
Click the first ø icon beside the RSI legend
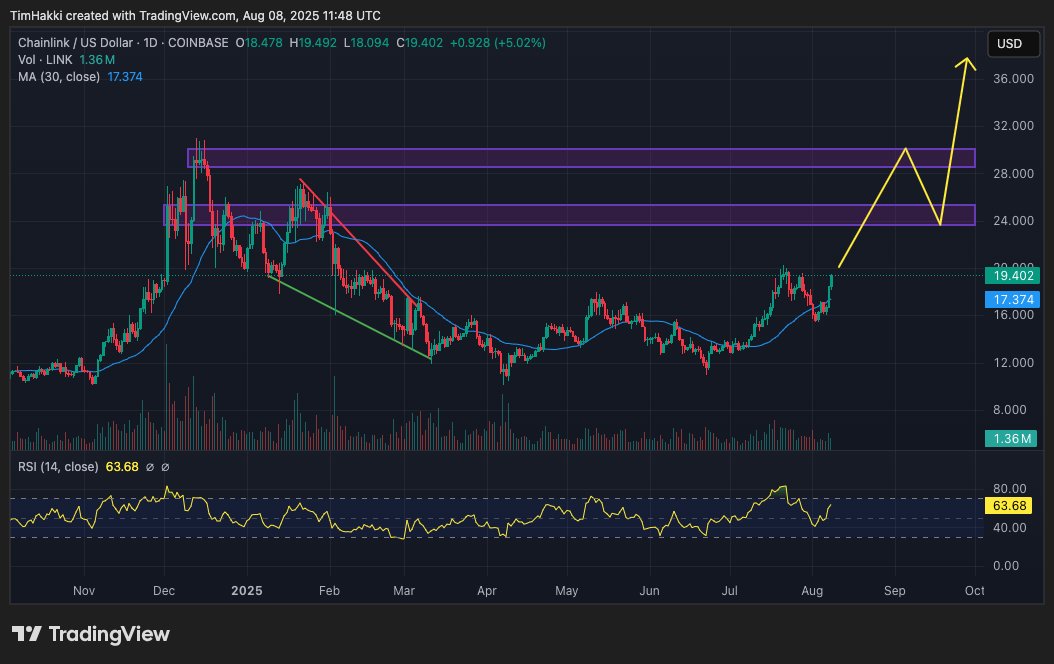[151, 466]
